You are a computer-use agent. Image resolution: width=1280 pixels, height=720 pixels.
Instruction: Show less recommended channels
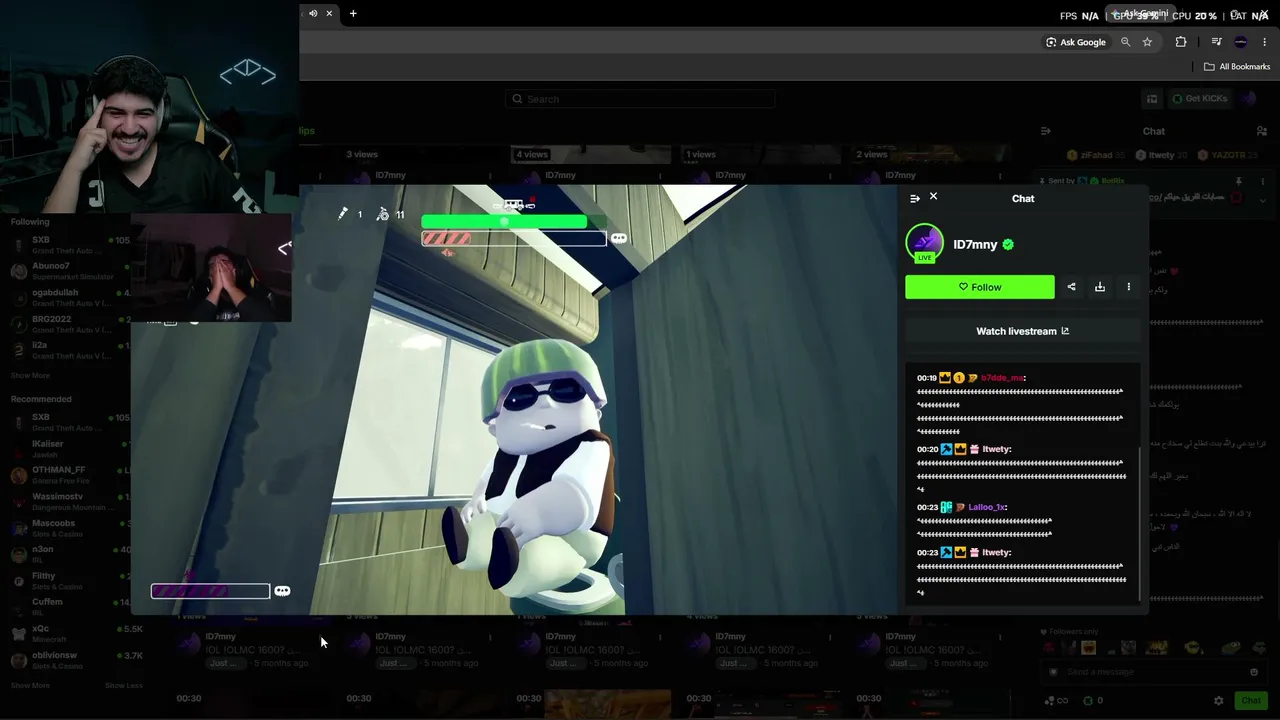tap(124, 685)
